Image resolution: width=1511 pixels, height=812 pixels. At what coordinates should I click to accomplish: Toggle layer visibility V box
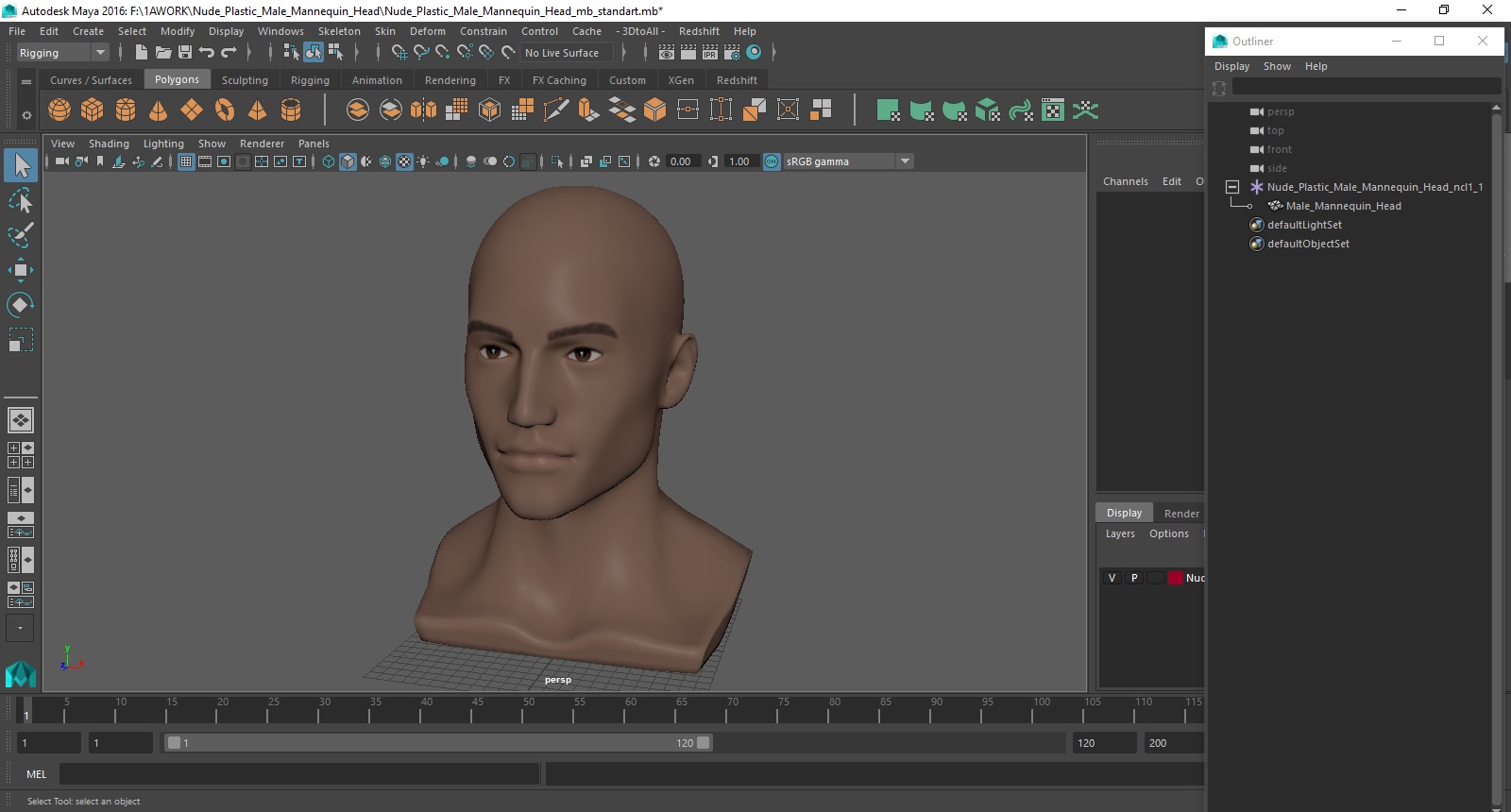pos(1112,578)
